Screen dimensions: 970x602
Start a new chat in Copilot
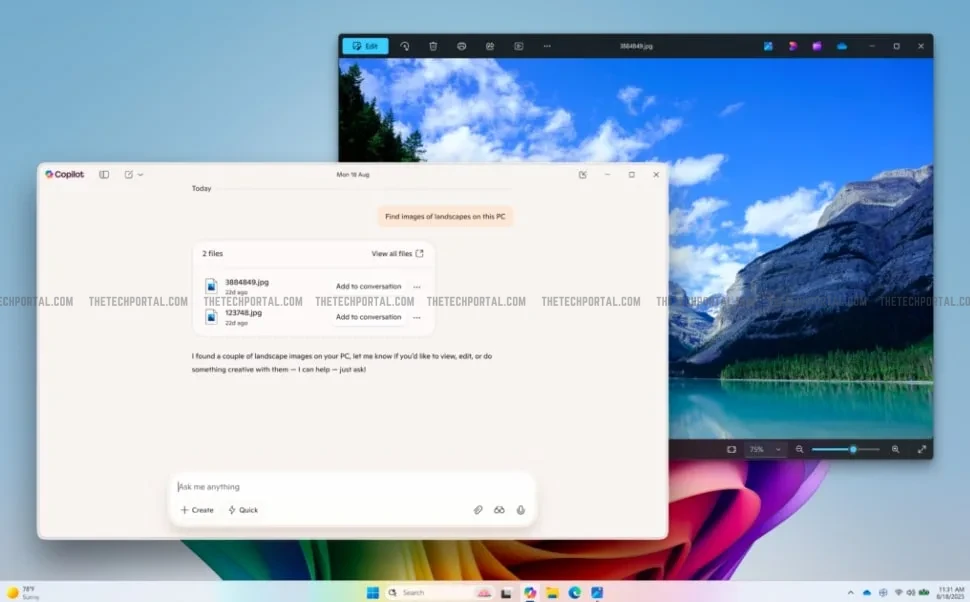[x=129, y=174]
